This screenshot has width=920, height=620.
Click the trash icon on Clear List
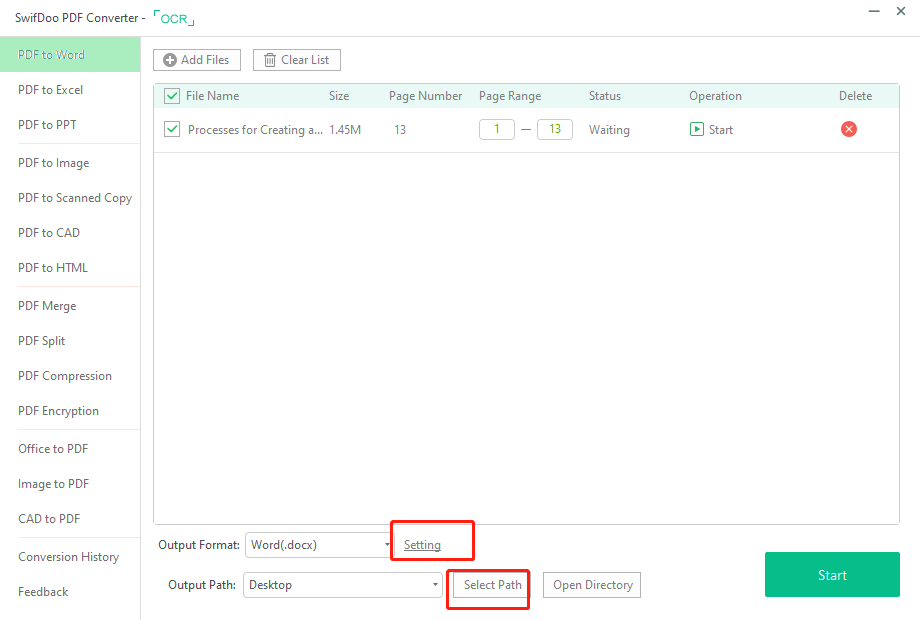tap(269, 60)
